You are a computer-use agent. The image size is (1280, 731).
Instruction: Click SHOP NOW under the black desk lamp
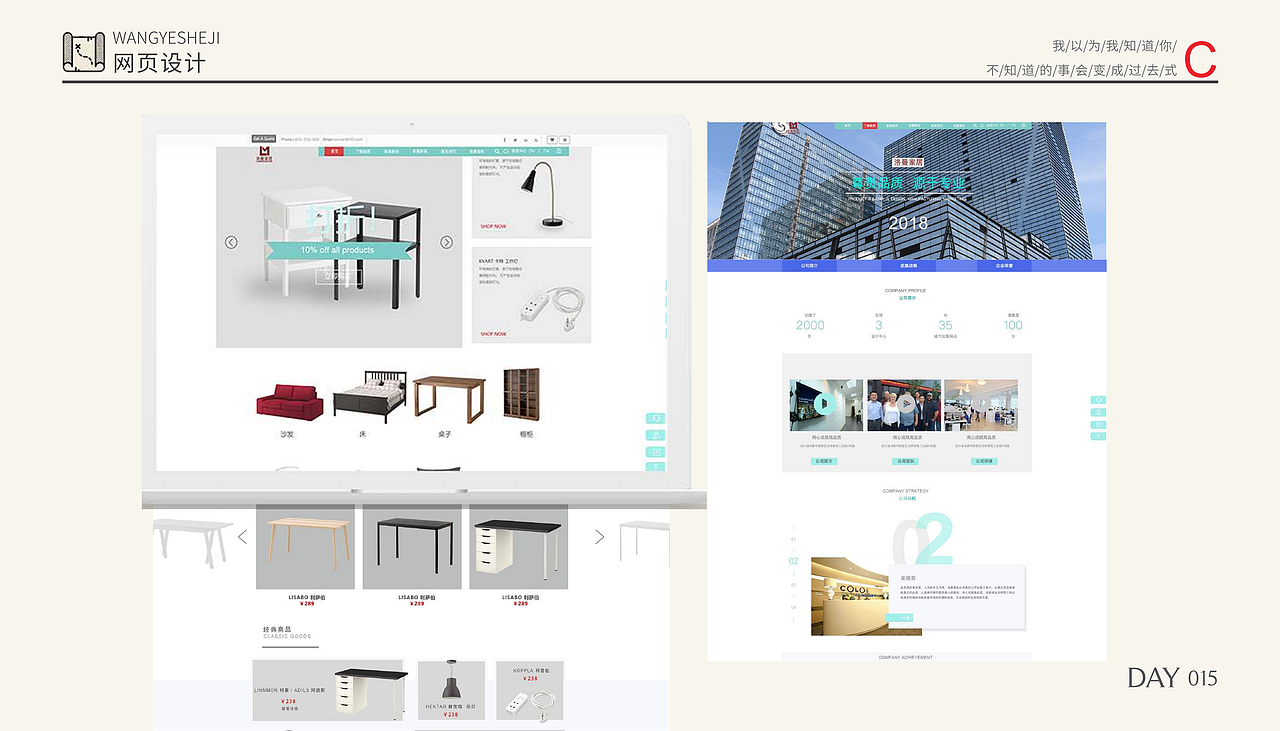point(493,227)
